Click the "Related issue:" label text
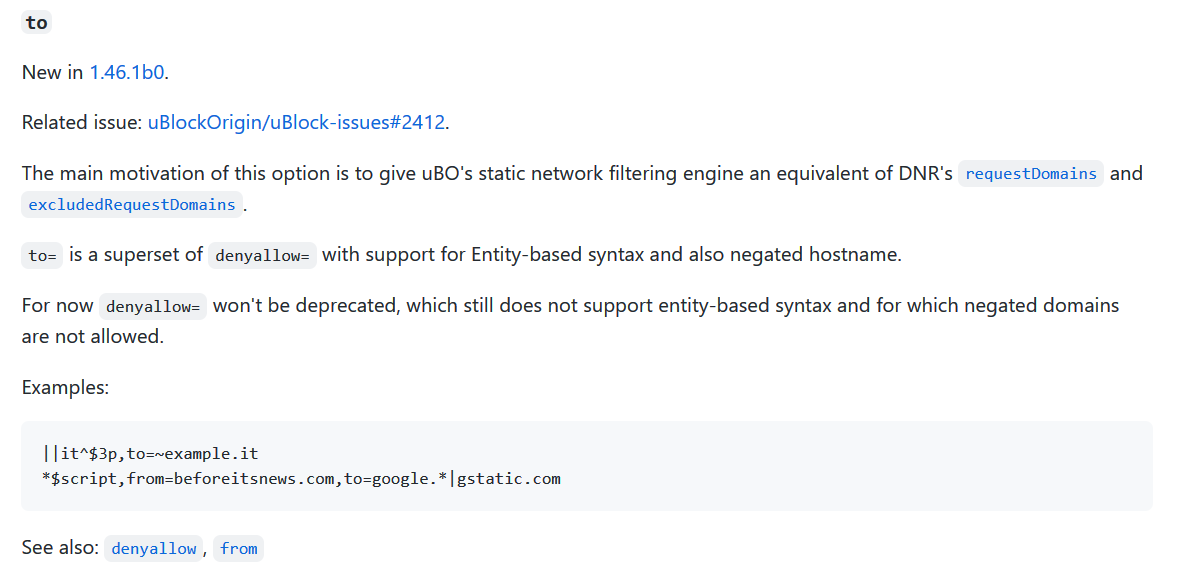This screenshot has height=574, width=1190. (x=82, y=123)
